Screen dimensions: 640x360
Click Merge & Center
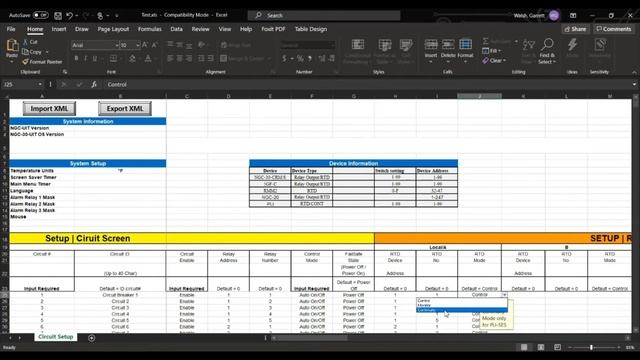tap(243, 59)
